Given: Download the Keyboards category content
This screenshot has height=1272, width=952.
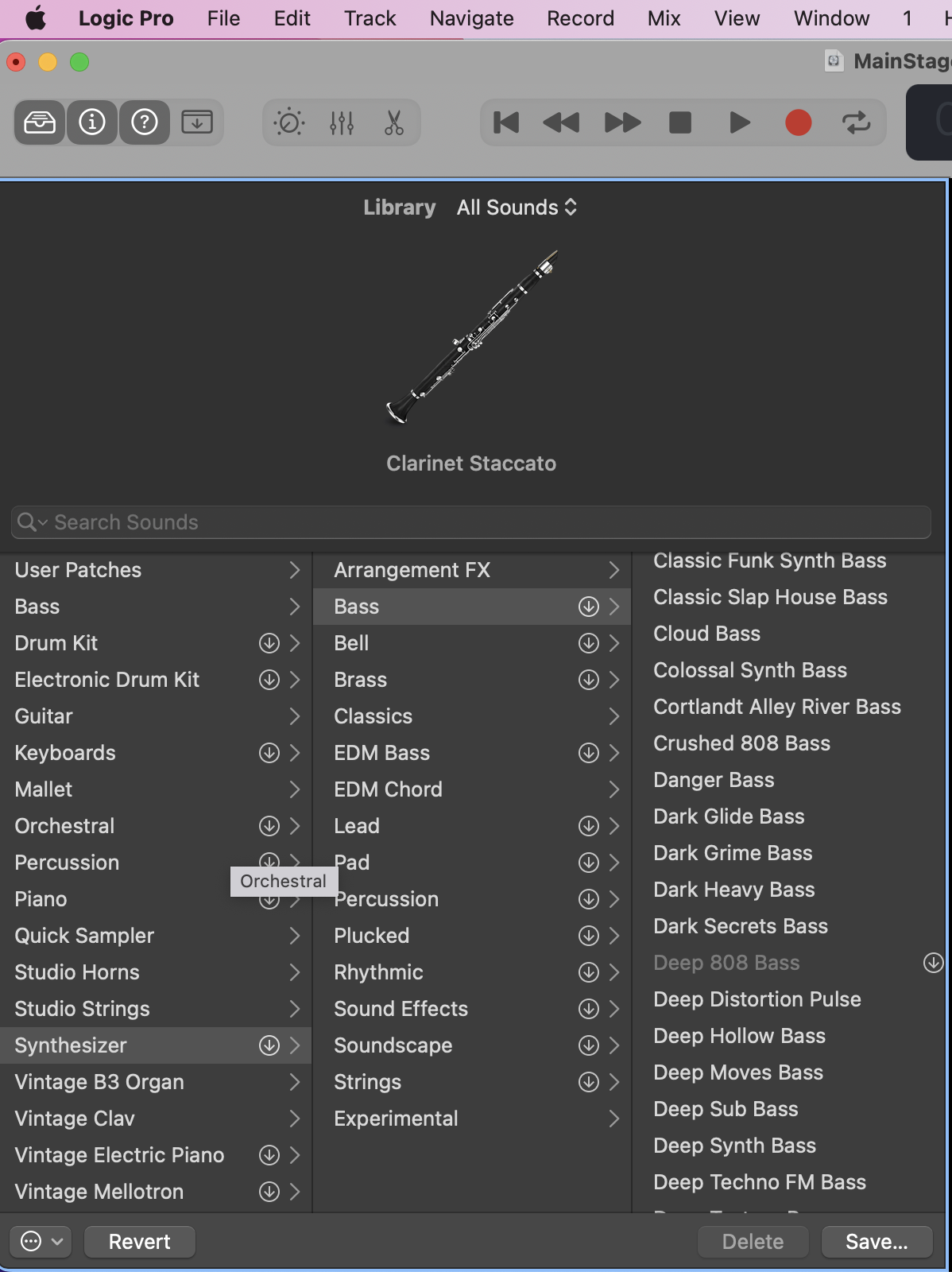Looking at the screenshot, I should [269, 753].
